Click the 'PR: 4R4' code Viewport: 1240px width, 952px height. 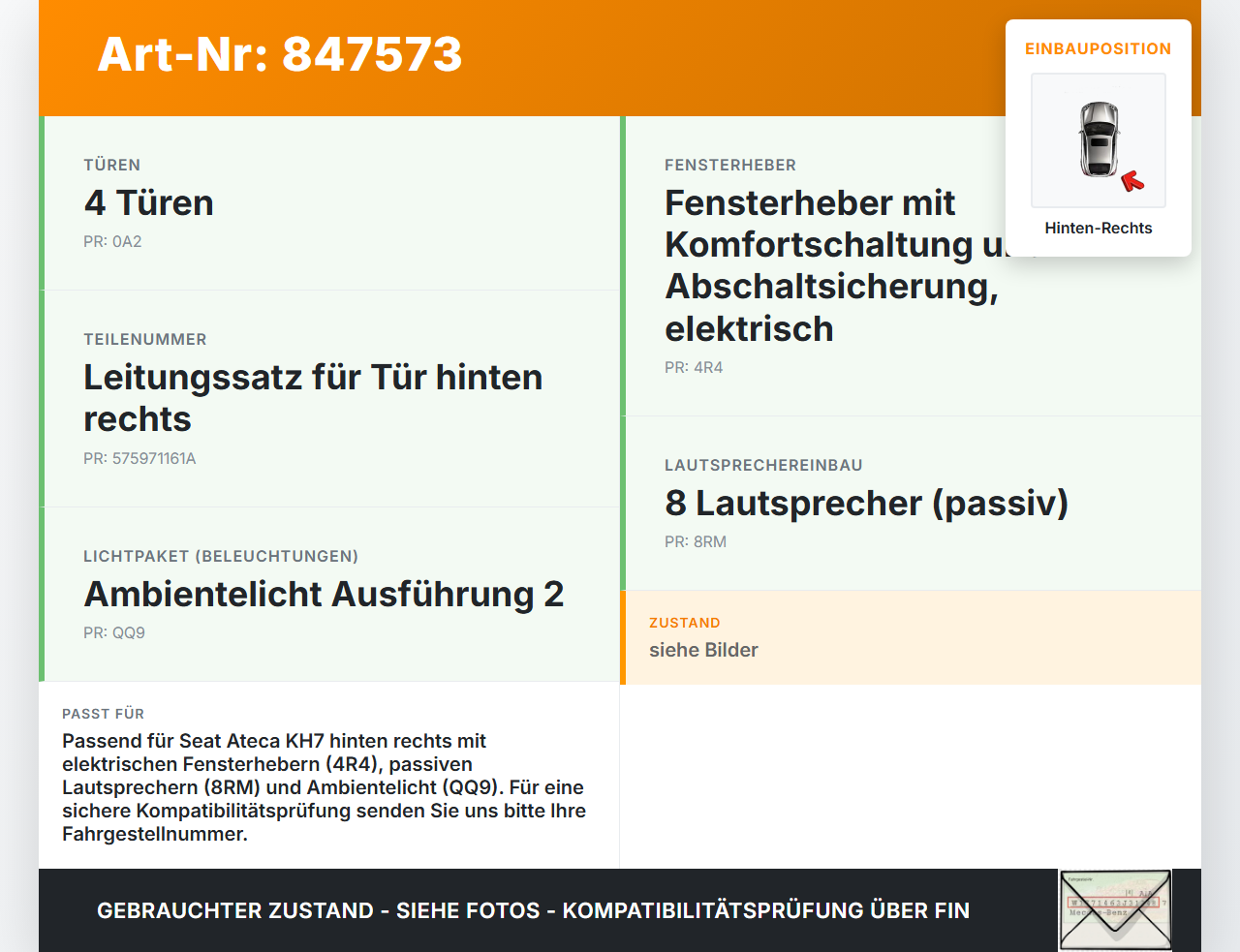tap(694, 367)
